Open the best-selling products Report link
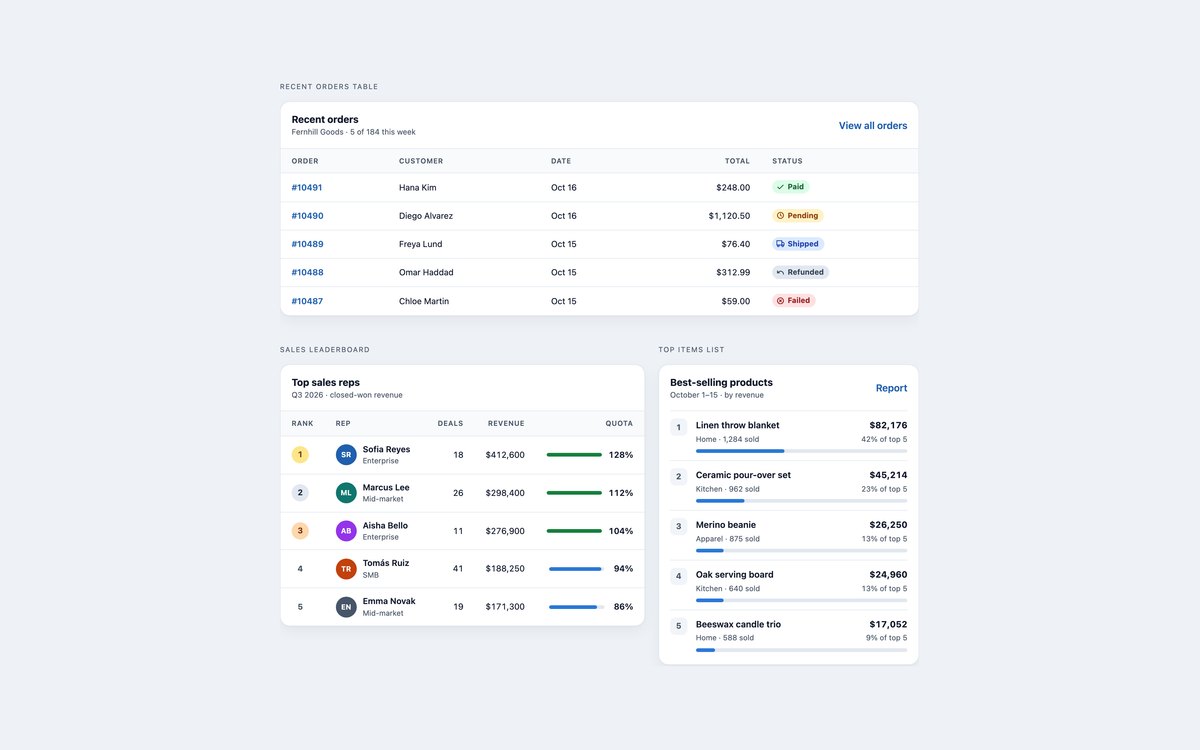This screenshot has height=750, width=1200. 892,388
